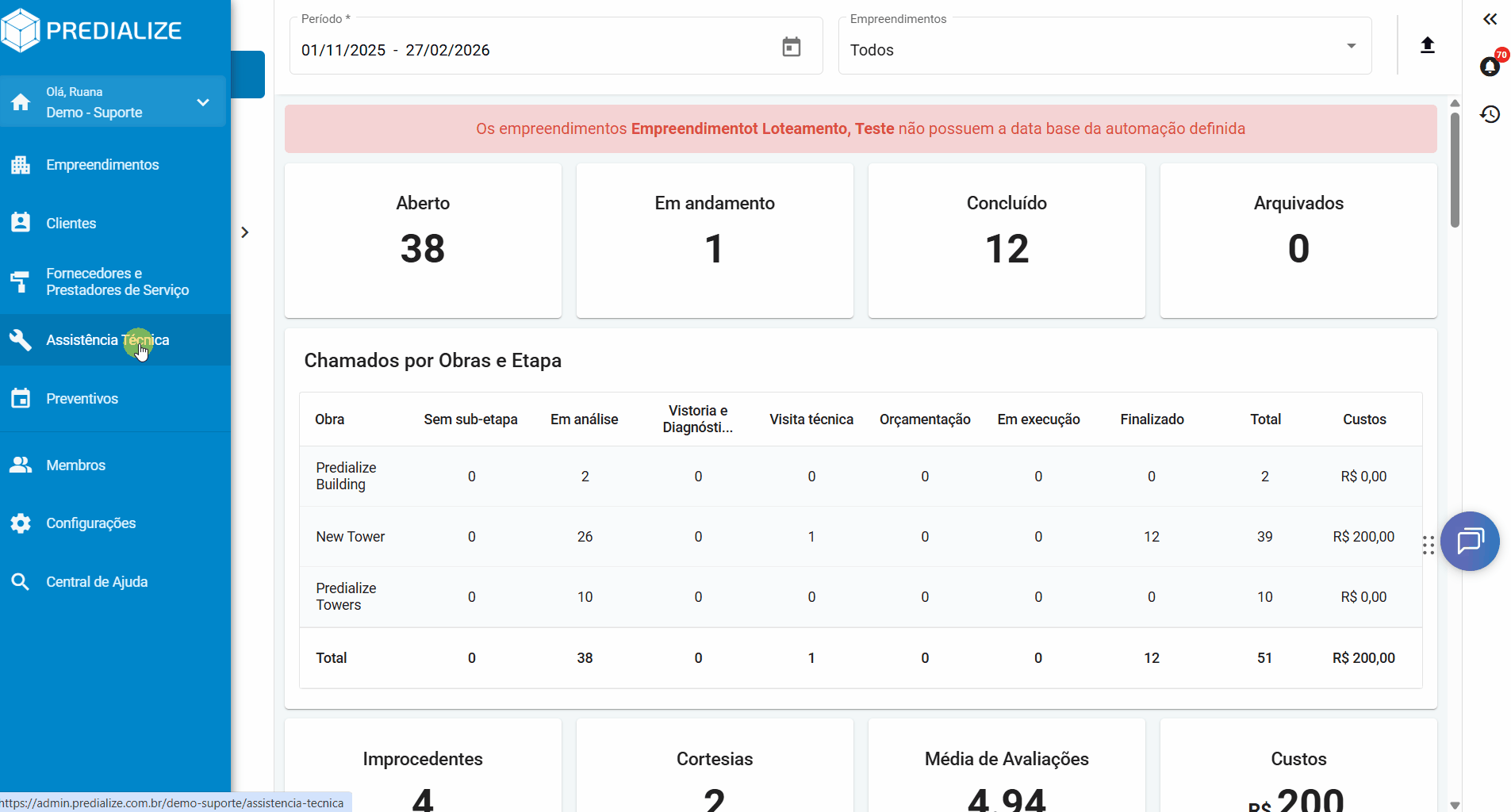Open the floating chat bubble button
The width and height of the screenshot is (1511, 812).
[1470, 542]
